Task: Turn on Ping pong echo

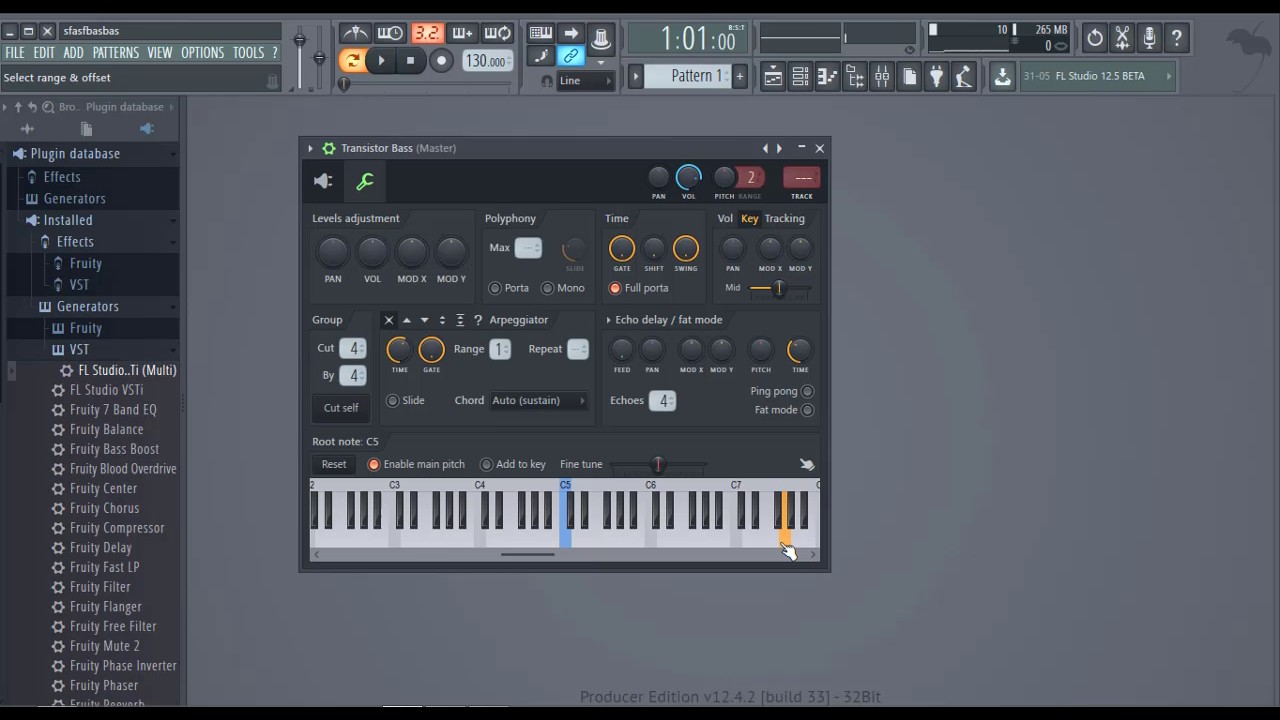Action: tap(807, 391)
